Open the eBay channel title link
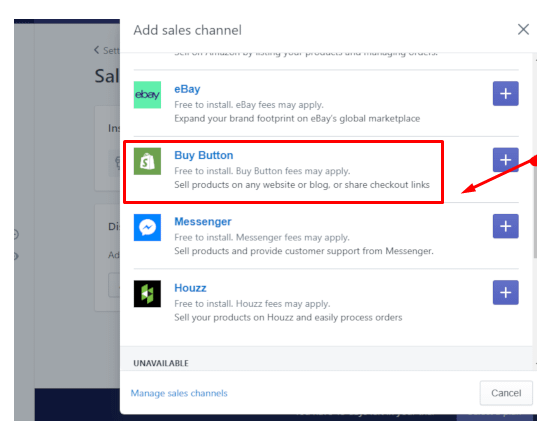The width and height of the screenshot is (537, 443). (x=187, y=89)
